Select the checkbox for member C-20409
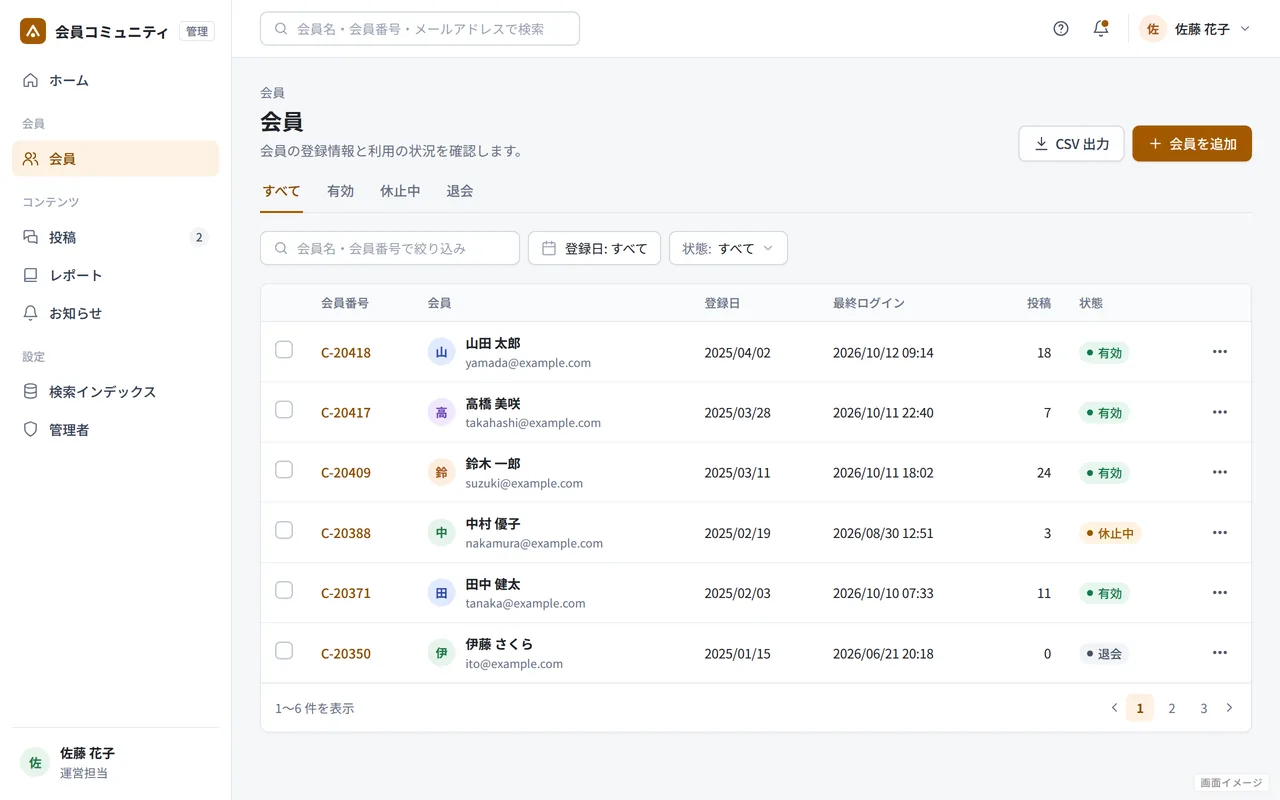This screenshot has height=800, width=1280. (284, 470)
